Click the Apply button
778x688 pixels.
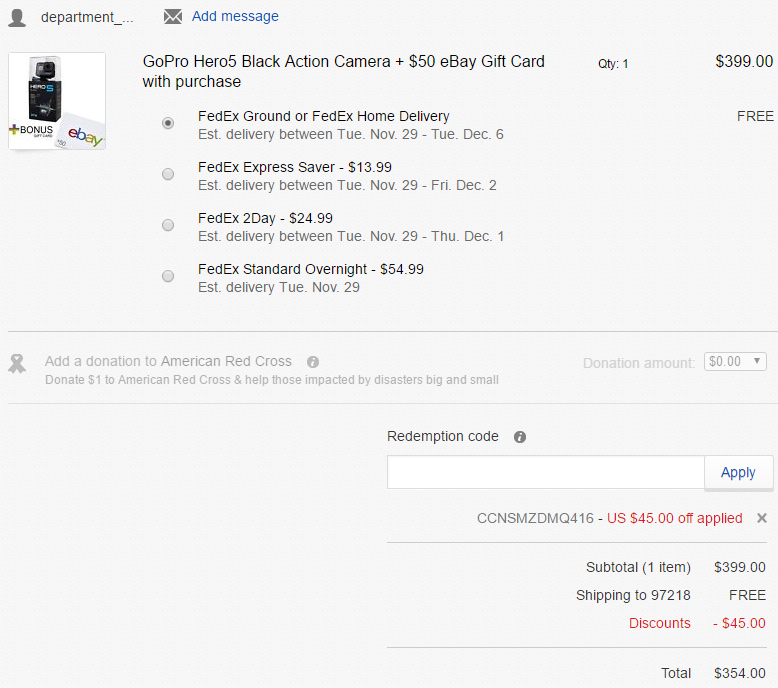pos(738,472)
